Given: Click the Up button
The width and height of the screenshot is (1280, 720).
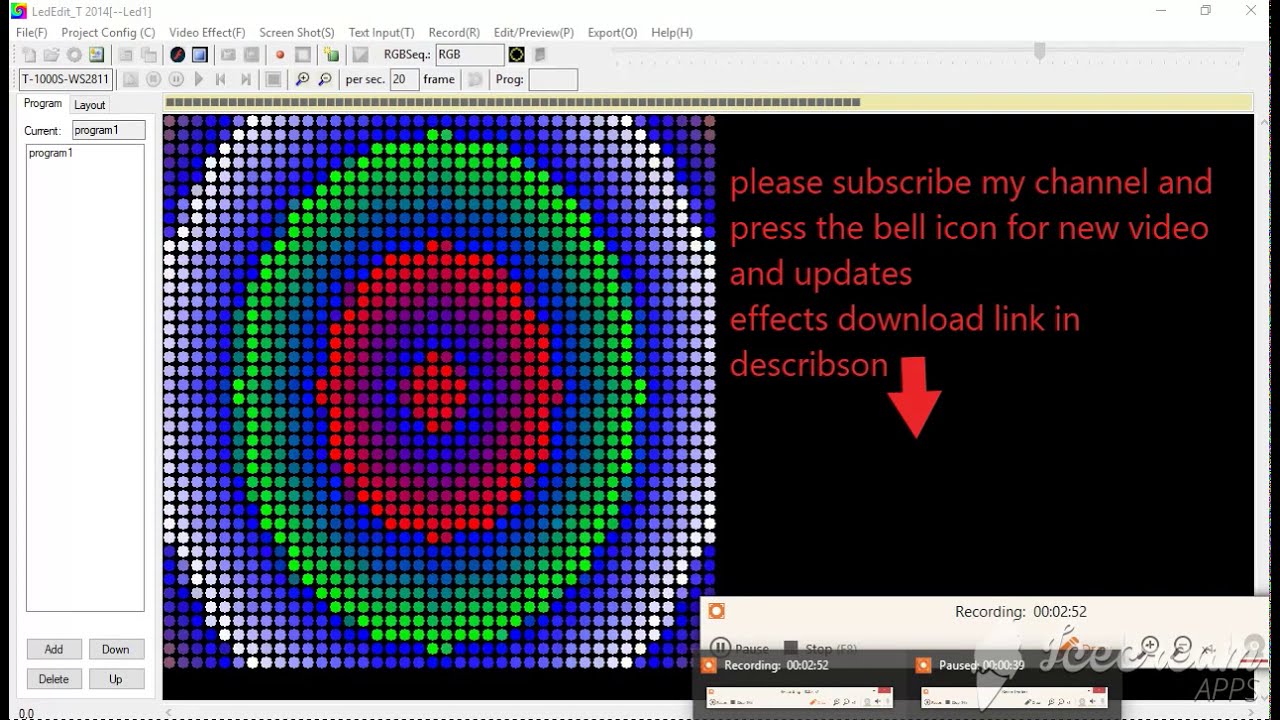Looking at the screenshot, I should coord(116,679).
